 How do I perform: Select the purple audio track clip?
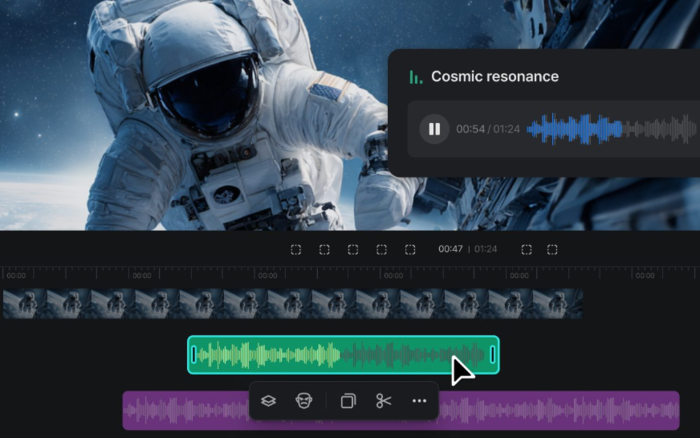(x=558, y=411)
